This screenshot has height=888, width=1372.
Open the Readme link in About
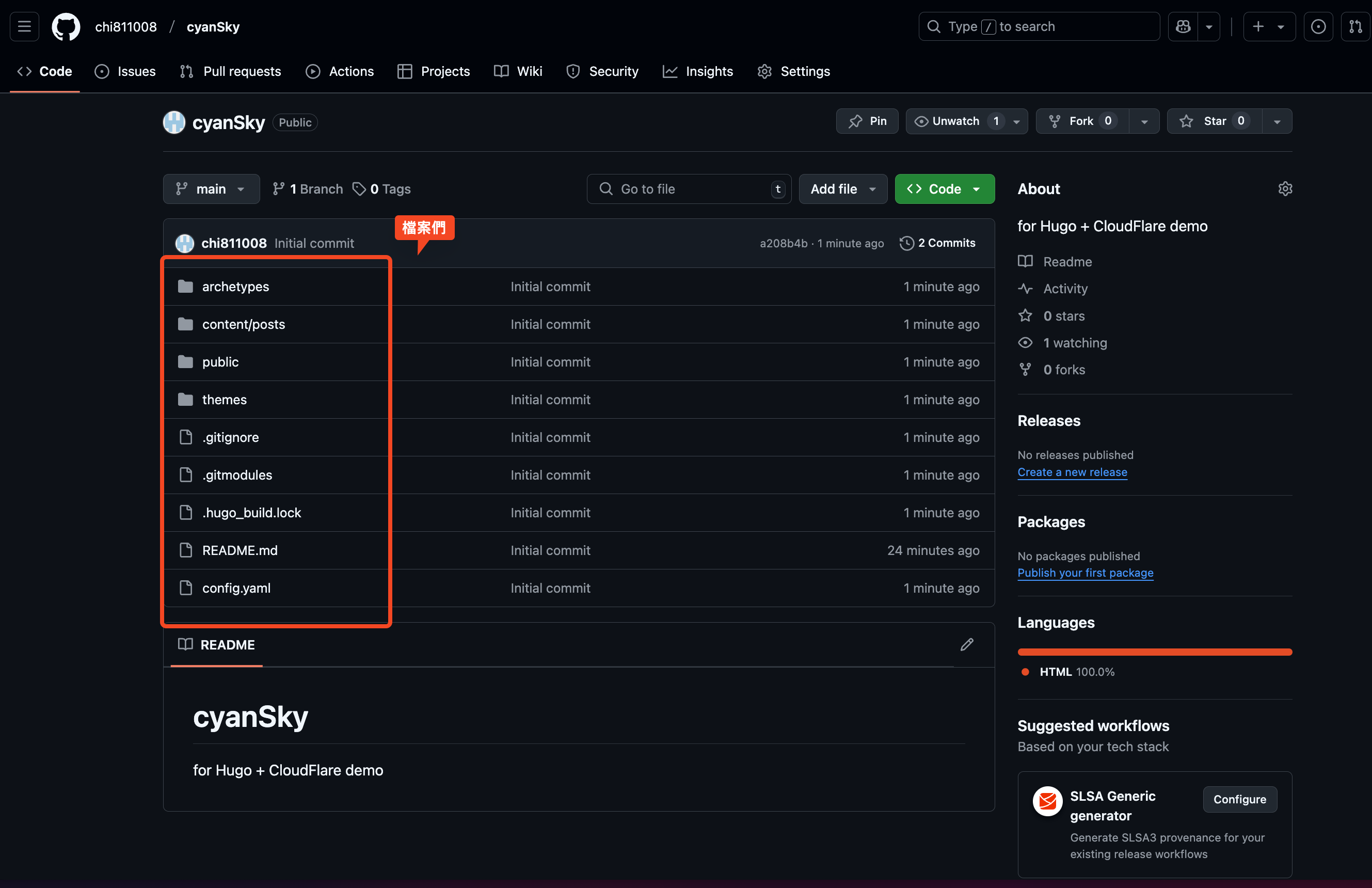pyautogui.click(x=1055, y=262)
